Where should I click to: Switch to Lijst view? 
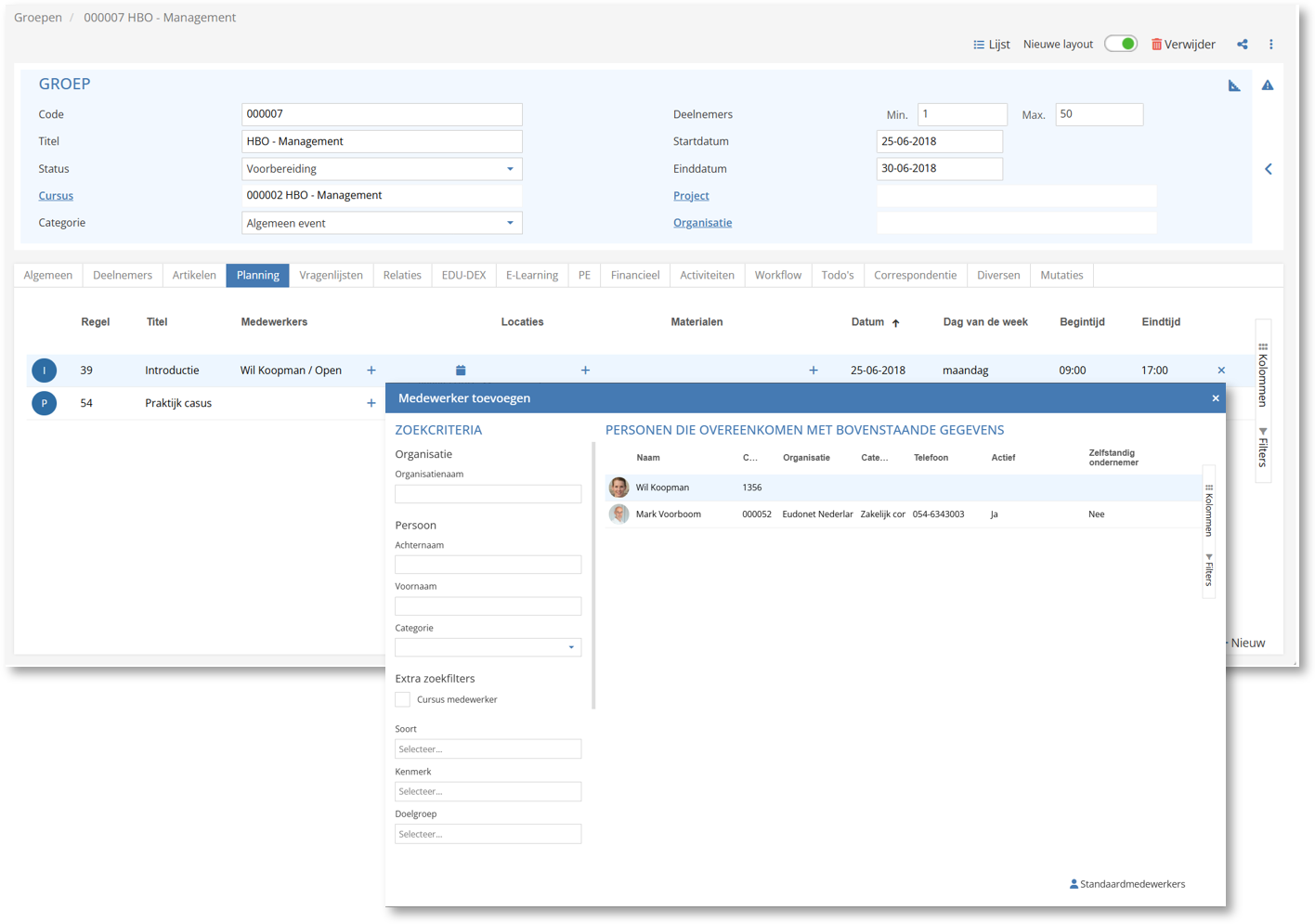click(991, 45)
